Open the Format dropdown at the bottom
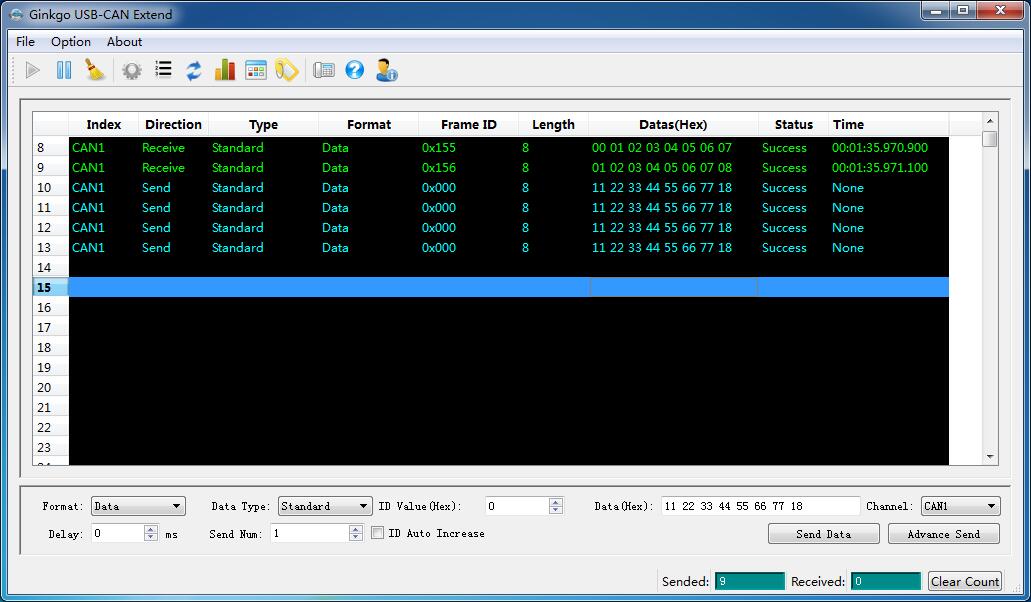Screen dimensions: 1031x602 click(137, 506)
